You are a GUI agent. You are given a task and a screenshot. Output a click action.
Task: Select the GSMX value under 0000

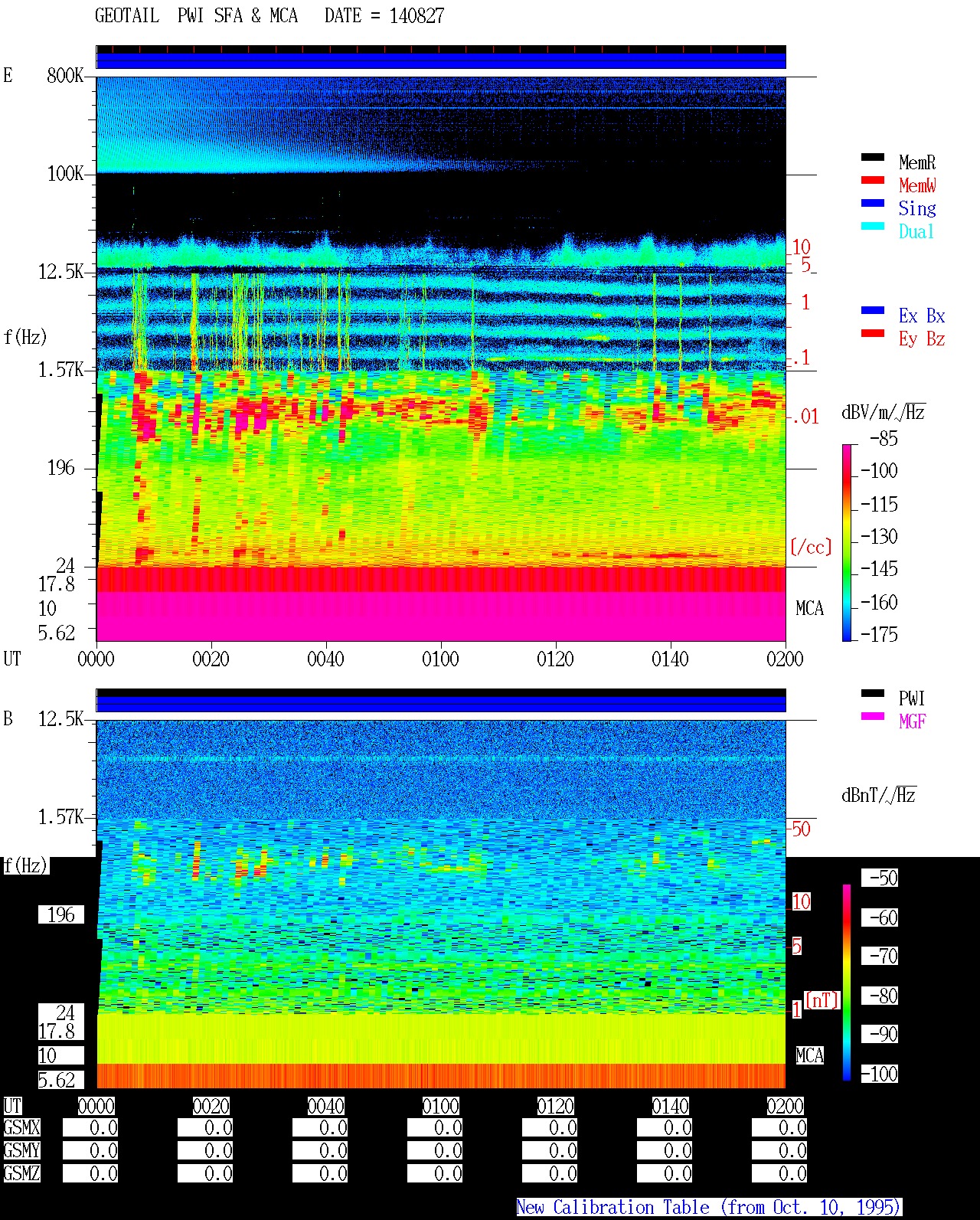tap(90, 1128)
